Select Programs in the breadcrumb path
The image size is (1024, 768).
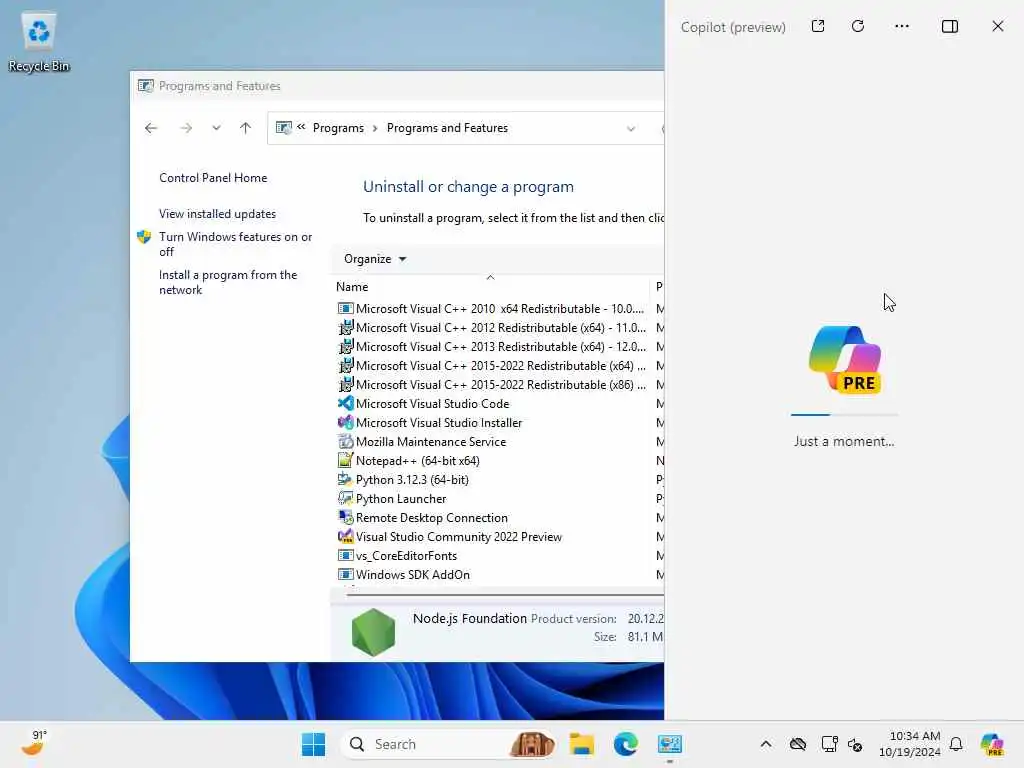[338, 128]
